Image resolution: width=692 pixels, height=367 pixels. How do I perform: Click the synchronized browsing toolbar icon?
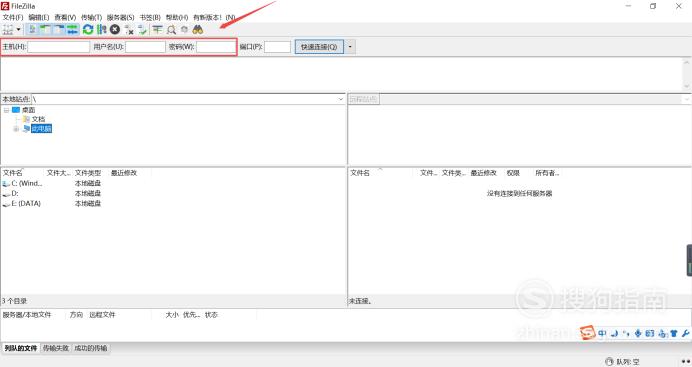point(184,30)
